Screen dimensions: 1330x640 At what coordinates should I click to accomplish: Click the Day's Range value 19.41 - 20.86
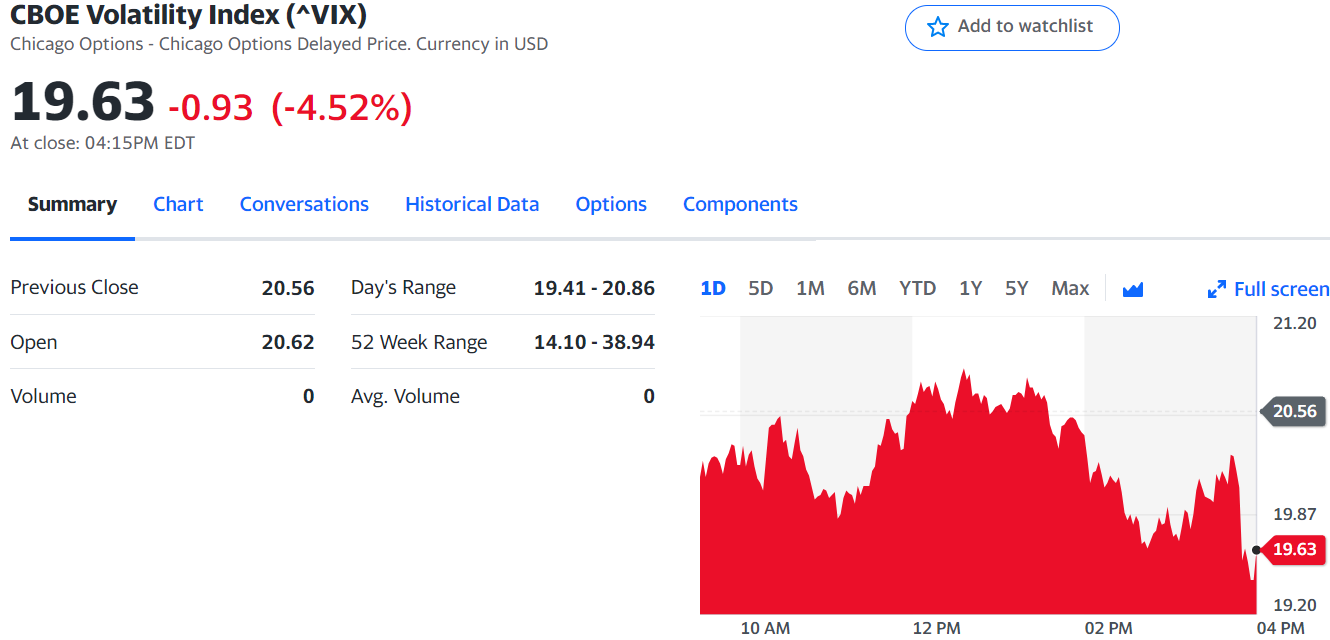594,288
